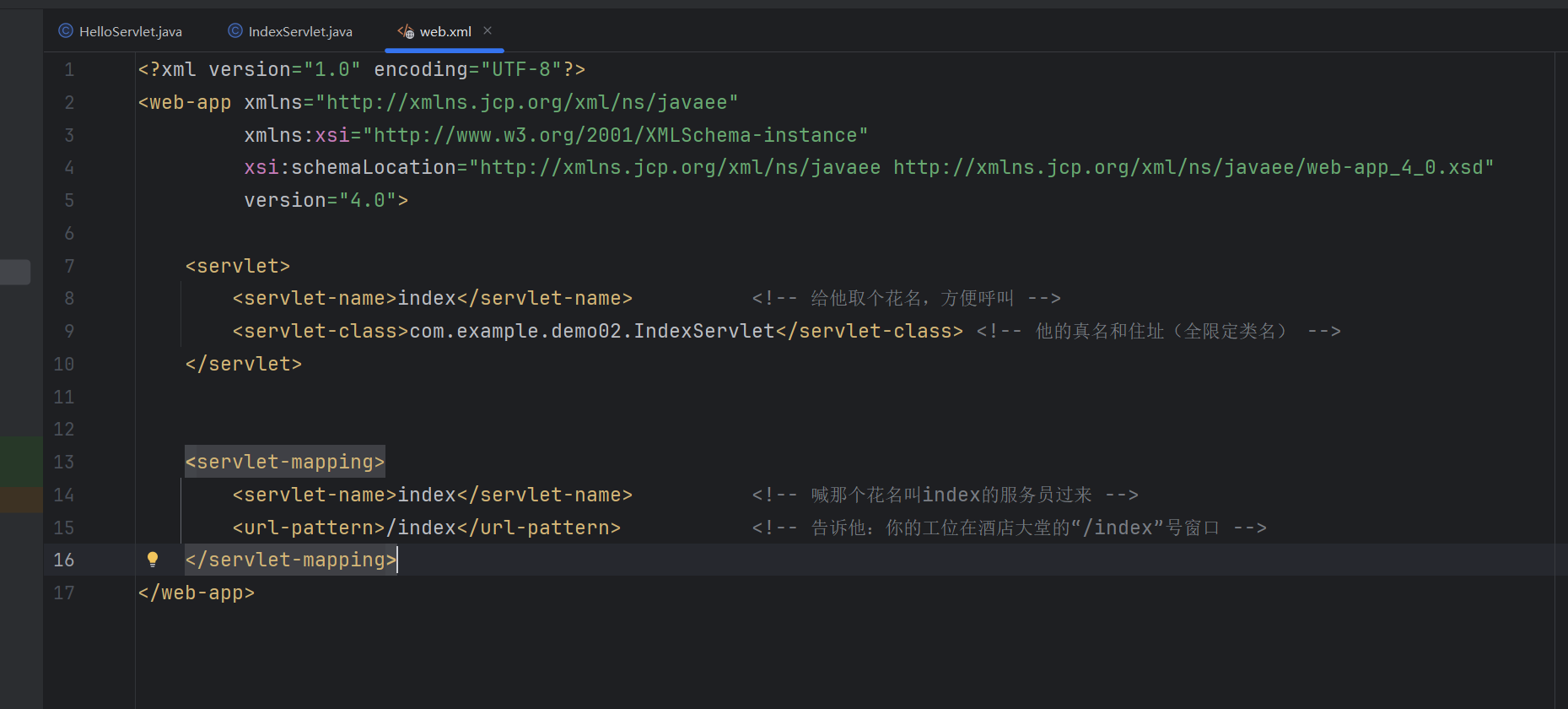1568x709 pixels.
Task: Open the yellow lightbulb quick-fix on line 16
Action: coord(153,559)
